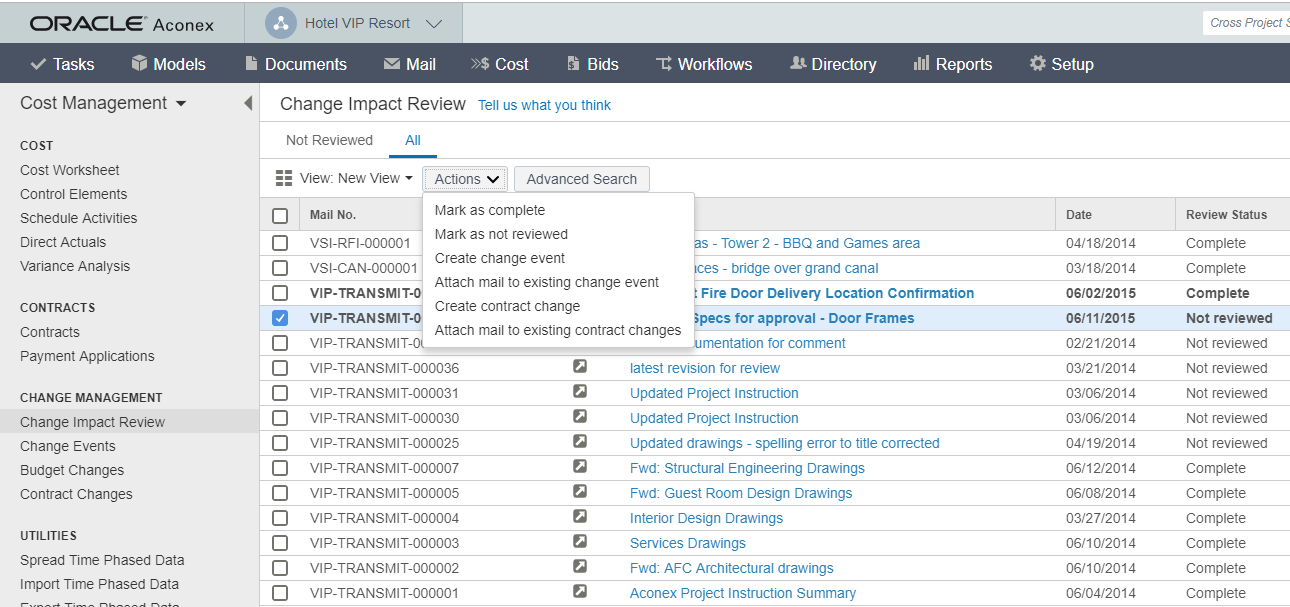Uncheck the selected 06/11/2015 row checkbox
Screen dimensions: 1290x607
tap(280, 318)
